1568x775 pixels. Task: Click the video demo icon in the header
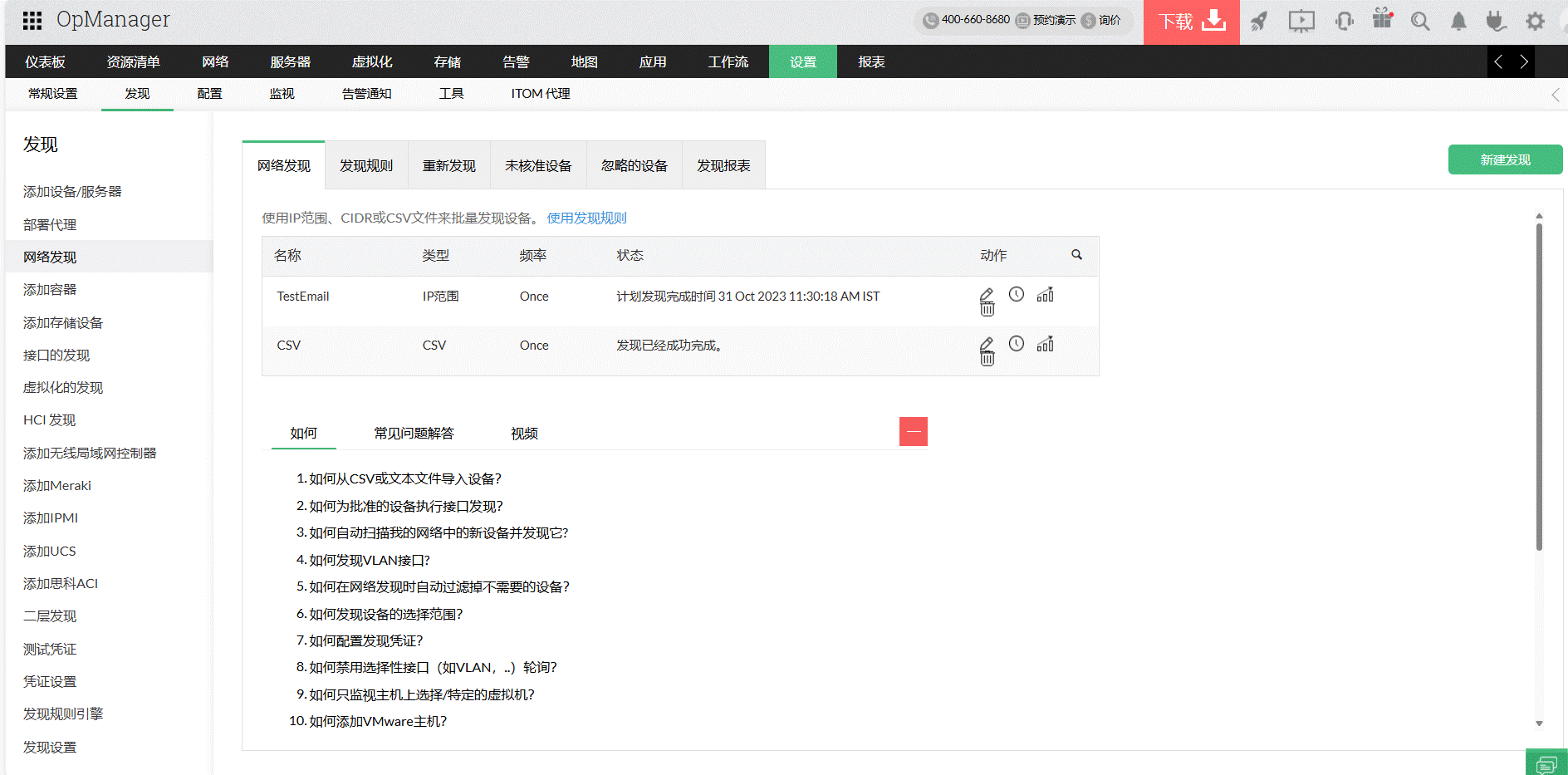1301,20
